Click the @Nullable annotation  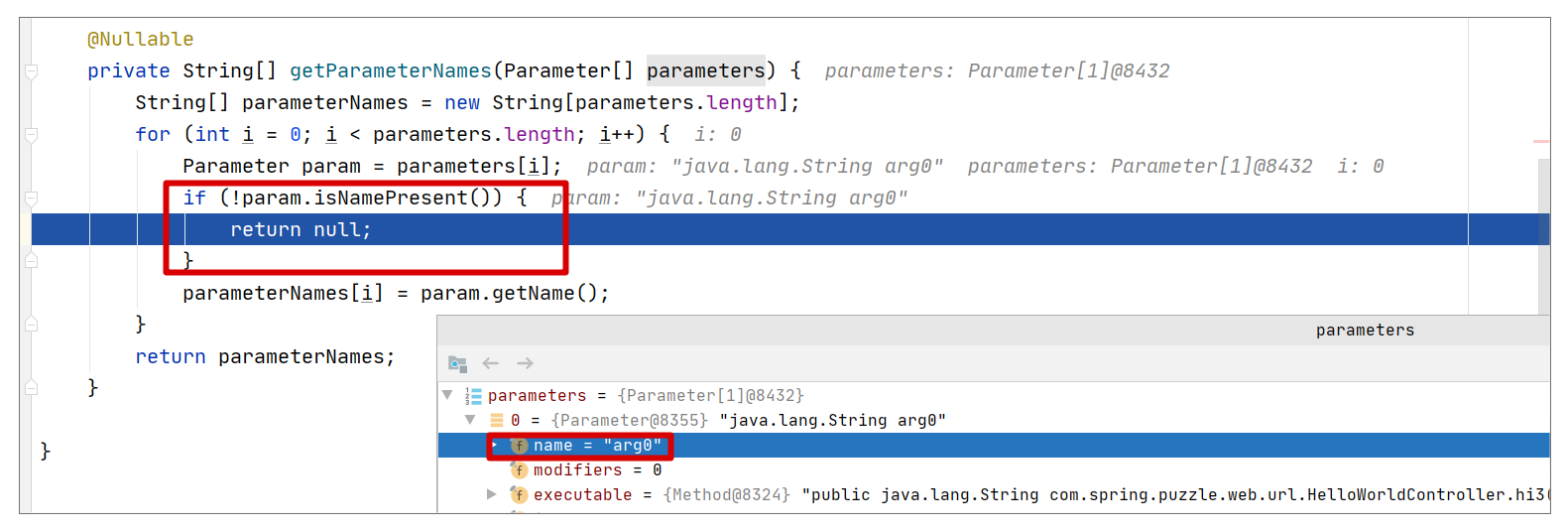click(x=141, y=40)
